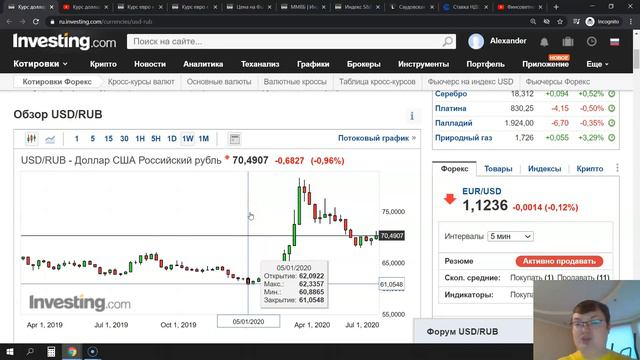Click the Chrome icon in taskbar
Screen dimensions: 640x360
pyautogui.click(x=72, y=351)
